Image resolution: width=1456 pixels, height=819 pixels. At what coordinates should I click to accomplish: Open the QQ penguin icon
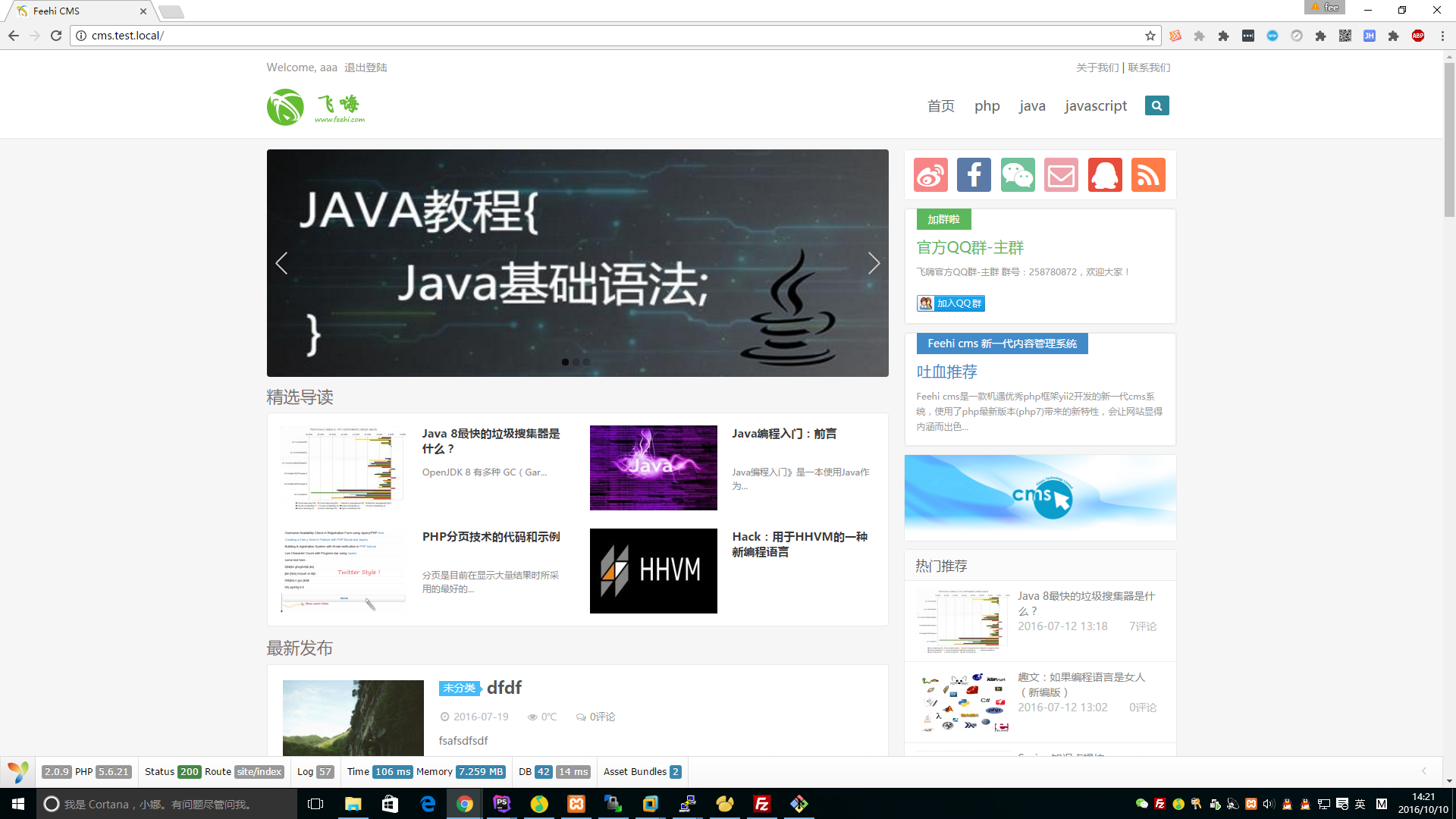pyautogui.click(x=1105, y=175)
